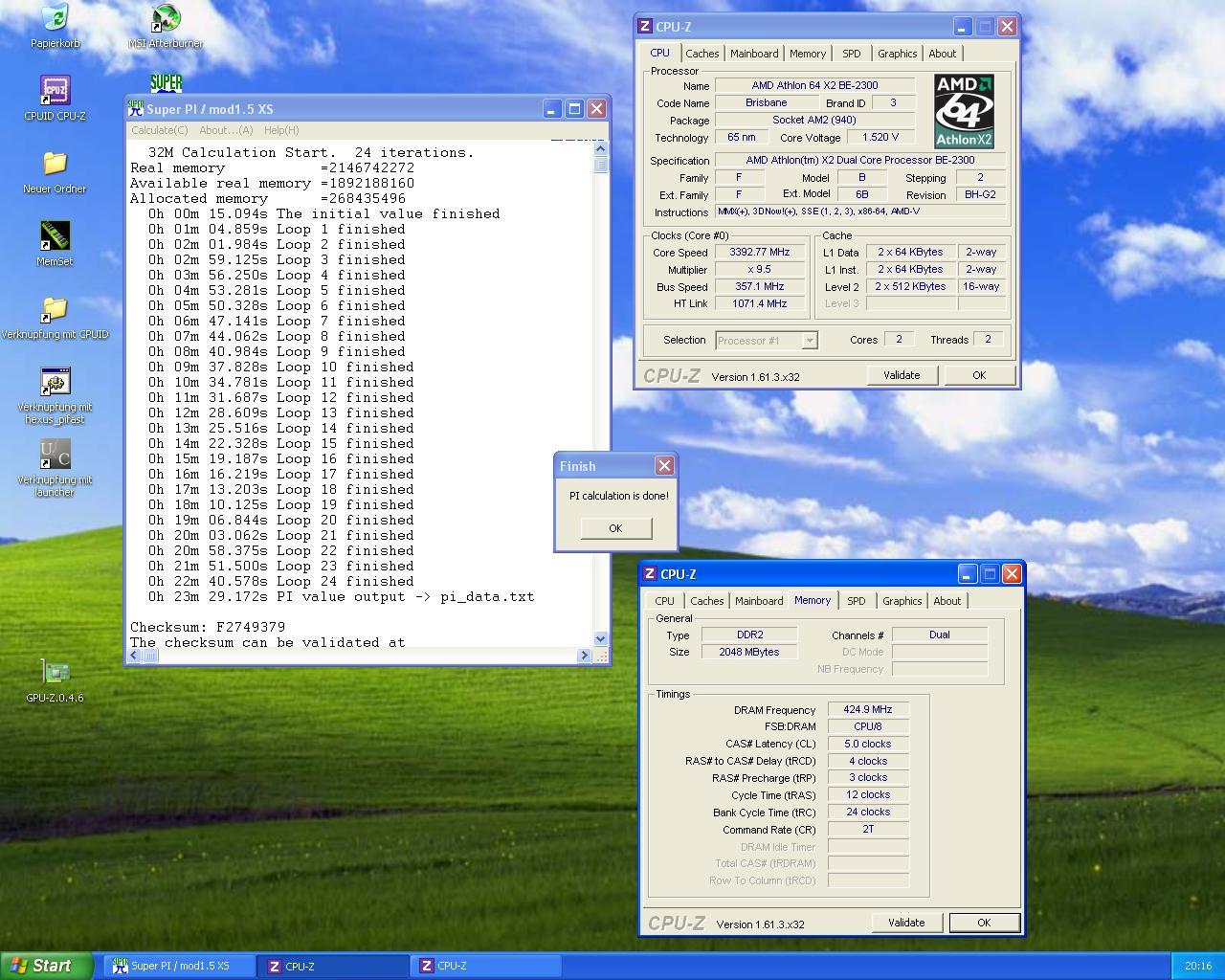Click Core Voltage value 1.520 V

880,138
